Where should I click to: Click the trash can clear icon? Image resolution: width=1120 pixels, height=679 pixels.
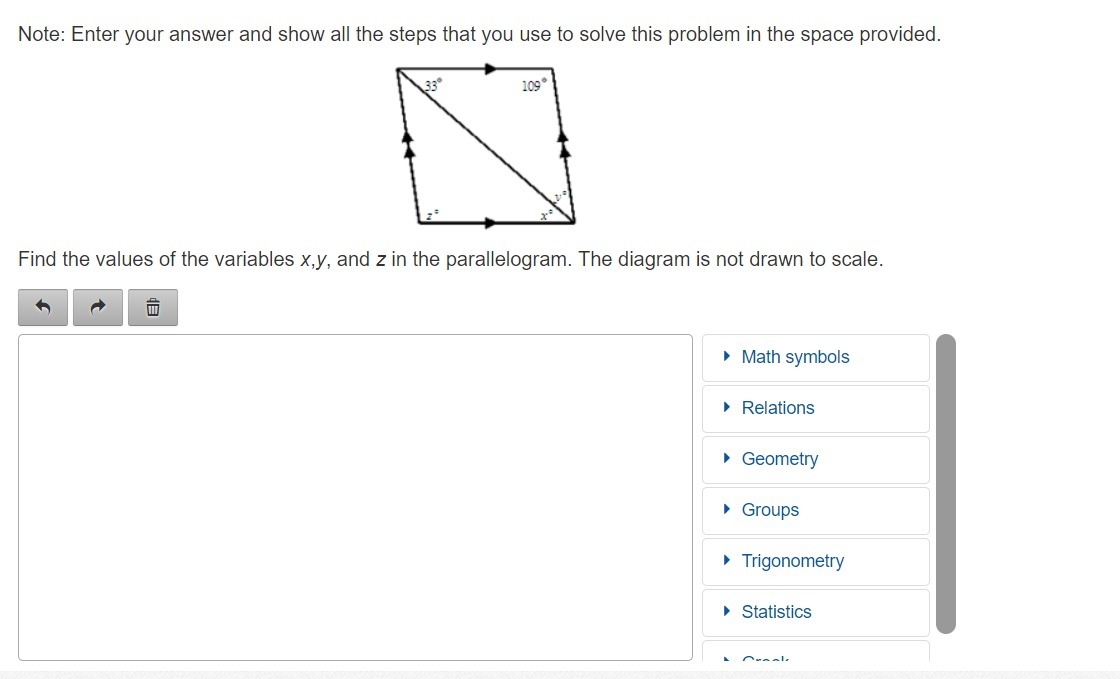click(x=152, y=308)
